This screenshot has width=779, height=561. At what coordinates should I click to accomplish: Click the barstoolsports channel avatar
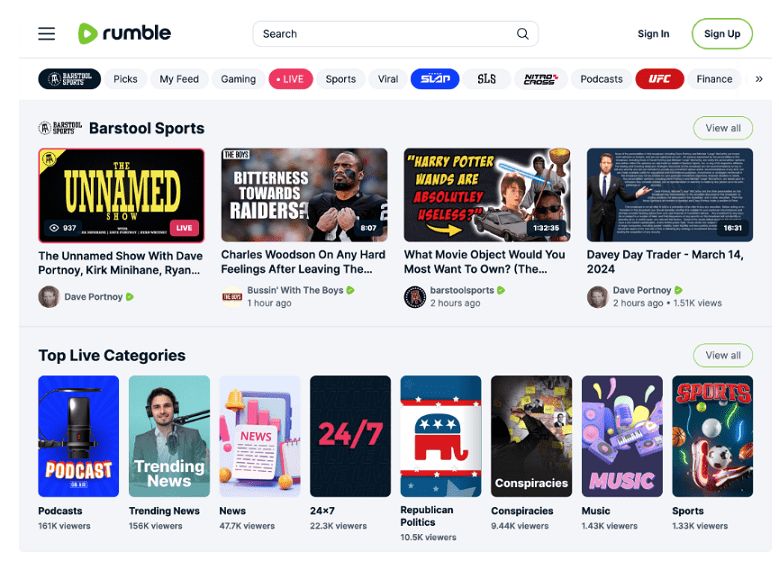pos(414,297)
